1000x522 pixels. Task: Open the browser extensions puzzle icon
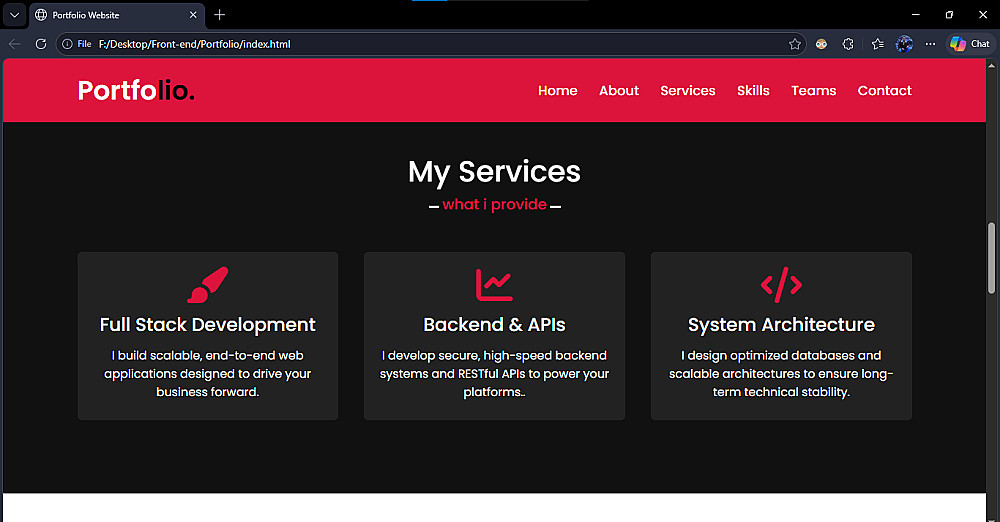(x=848, y=44)
